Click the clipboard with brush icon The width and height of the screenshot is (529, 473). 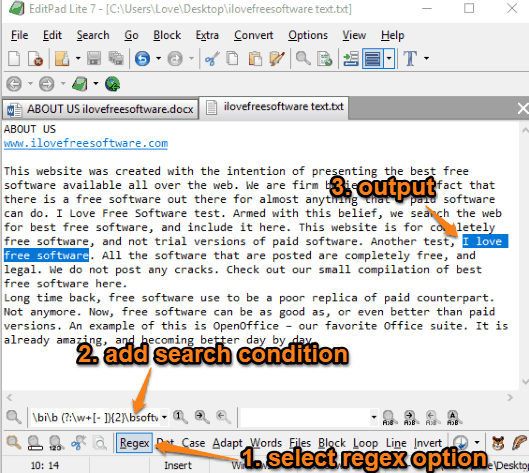click(277, 58)
